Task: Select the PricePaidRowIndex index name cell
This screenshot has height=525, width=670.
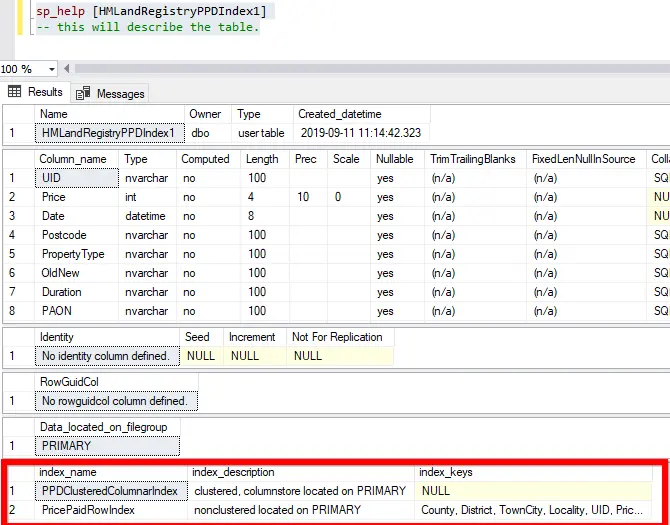Action: point(90,510)
